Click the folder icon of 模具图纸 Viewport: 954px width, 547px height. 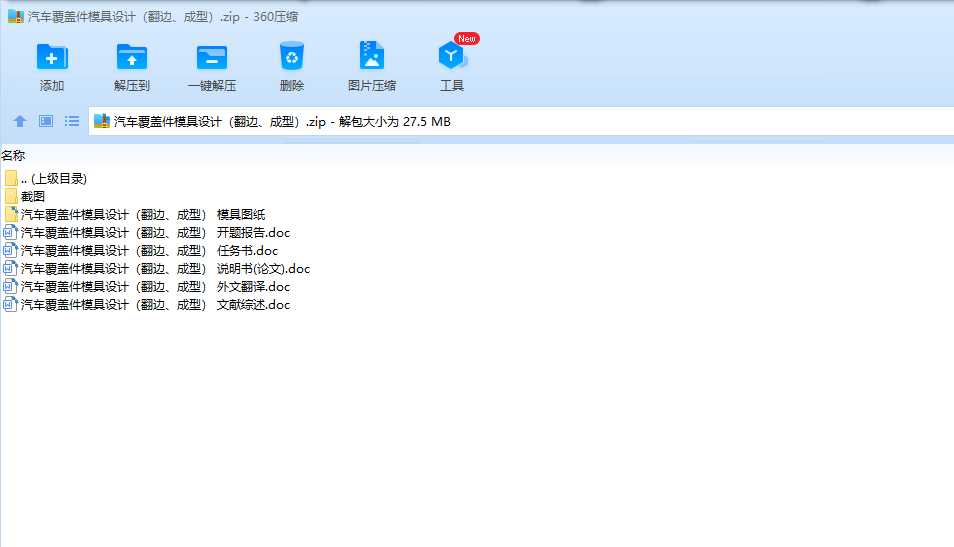(x=11, y=214)
